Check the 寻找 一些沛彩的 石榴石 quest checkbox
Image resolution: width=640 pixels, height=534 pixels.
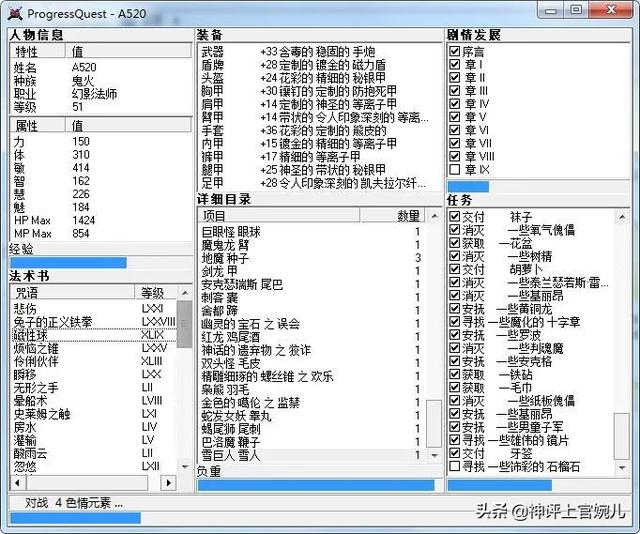point(454,466)
